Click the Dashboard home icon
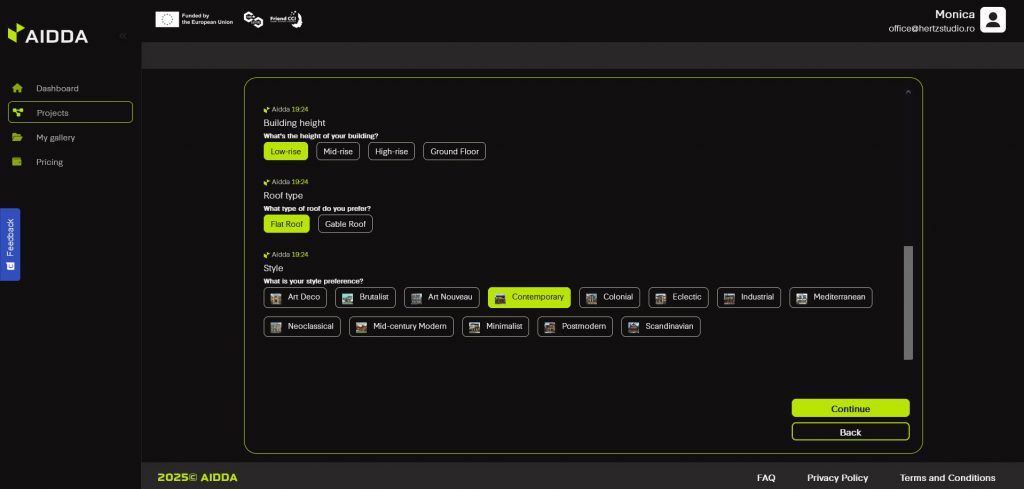The height and width of the screenshot is (489, 1024). (17, 88)
